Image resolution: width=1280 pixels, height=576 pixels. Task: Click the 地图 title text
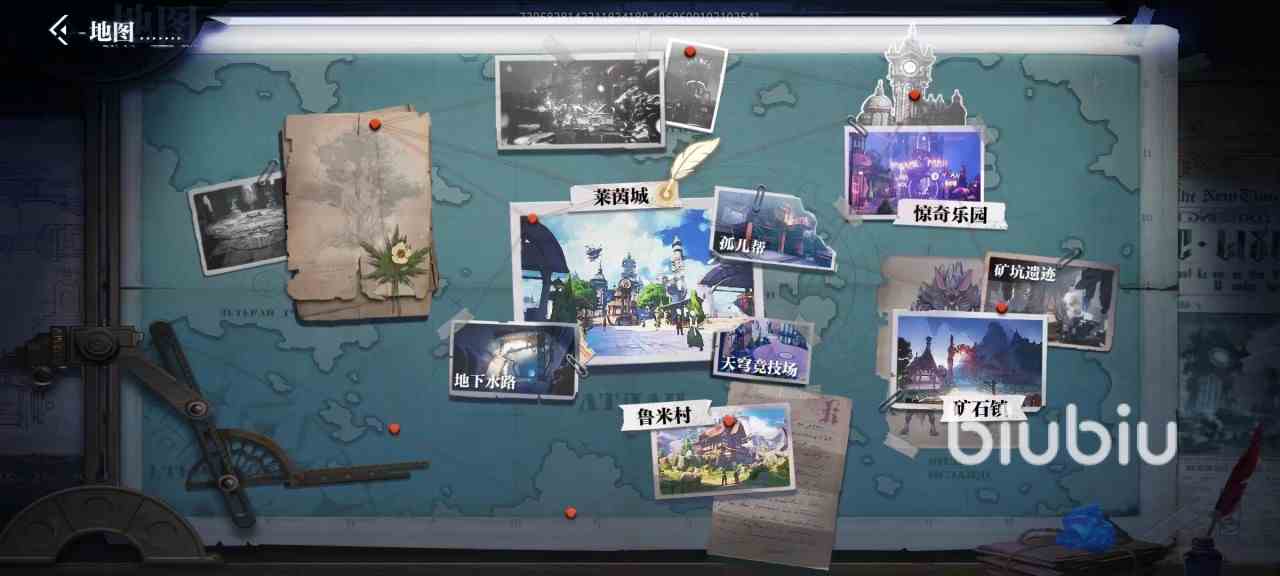click(111, 31)
